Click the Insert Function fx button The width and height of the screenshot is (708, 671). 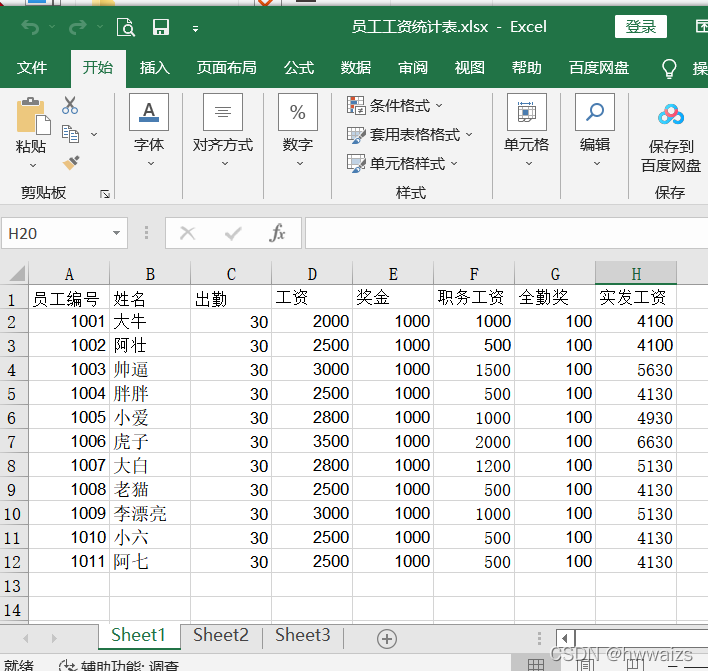[277, 233]
